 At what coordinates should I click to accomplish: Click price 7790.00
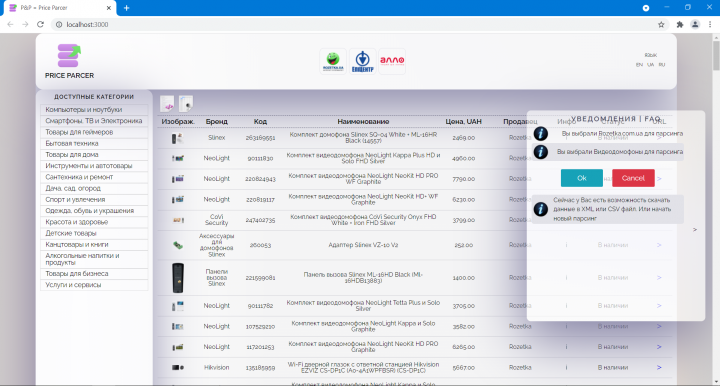(464, 179)
